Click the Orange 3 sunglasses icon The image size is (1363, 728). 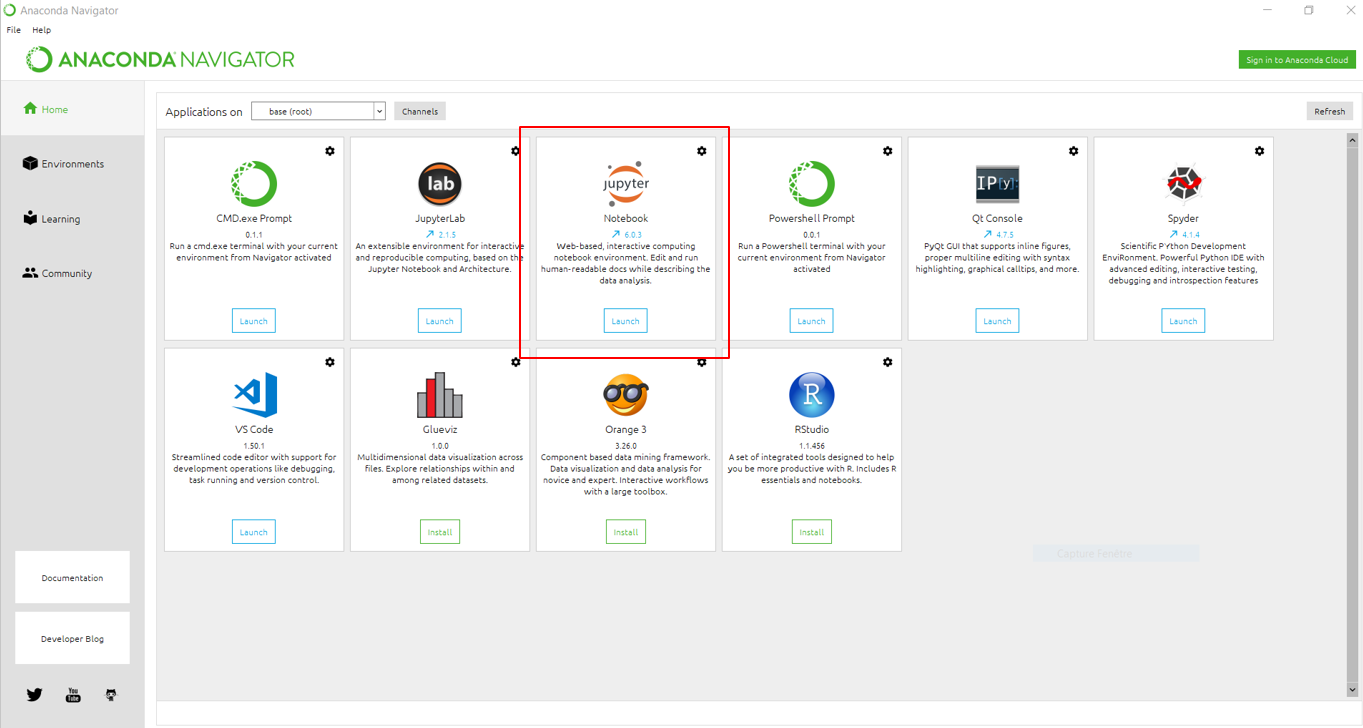coord(626,395)
